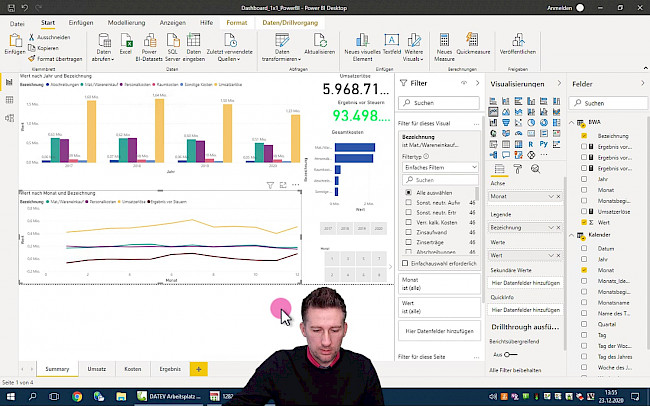The height and width of the screenshot is (406, 650).
Task: Click filter funnel icon on line chart
Action: (x=270, y=186)
